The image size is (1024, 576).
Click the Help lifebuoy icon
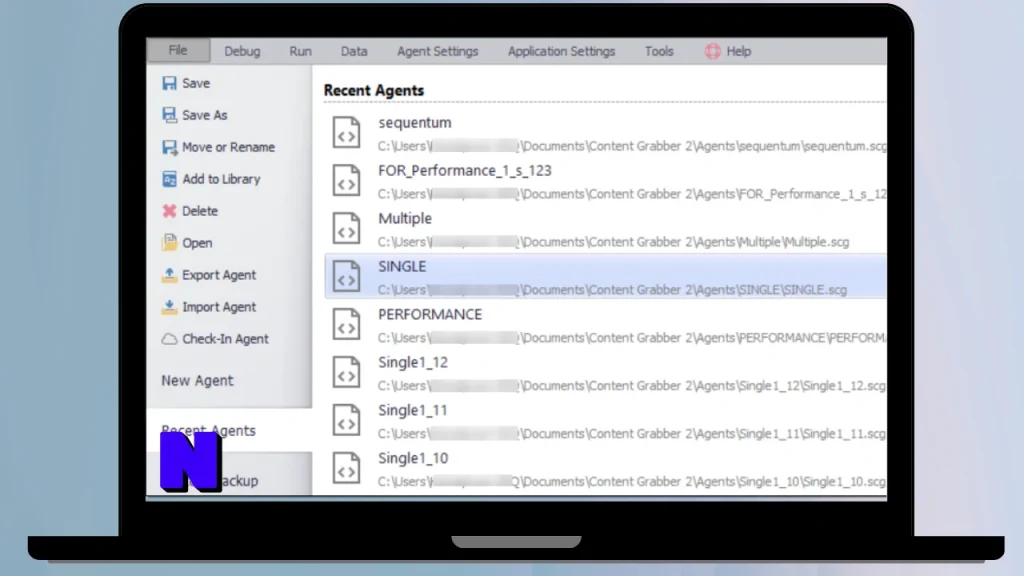point(712,51)
